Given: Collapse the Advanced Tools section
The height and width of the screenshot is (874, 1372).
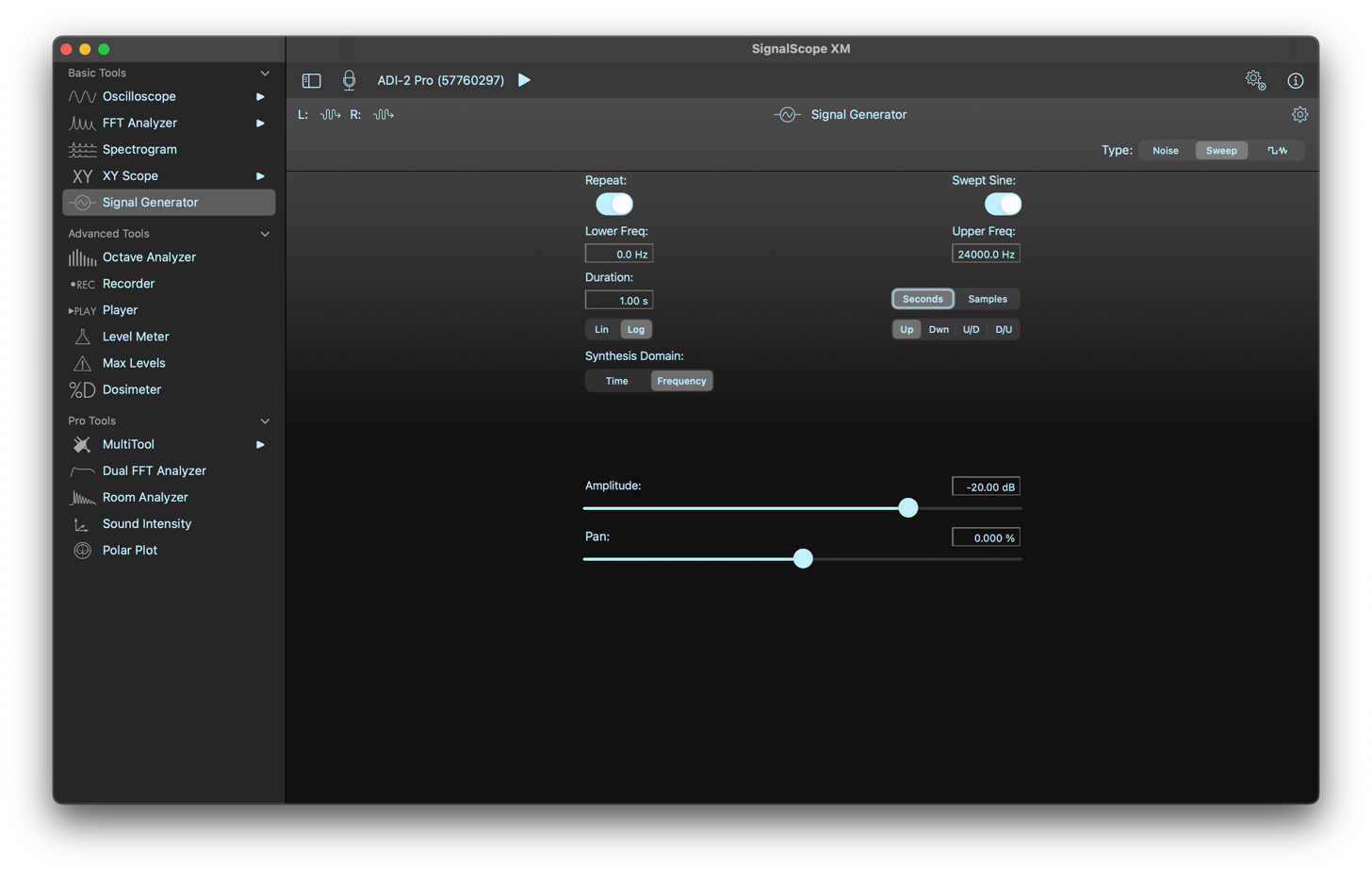Looking at the screenshot, I should (x=265, y=234).
